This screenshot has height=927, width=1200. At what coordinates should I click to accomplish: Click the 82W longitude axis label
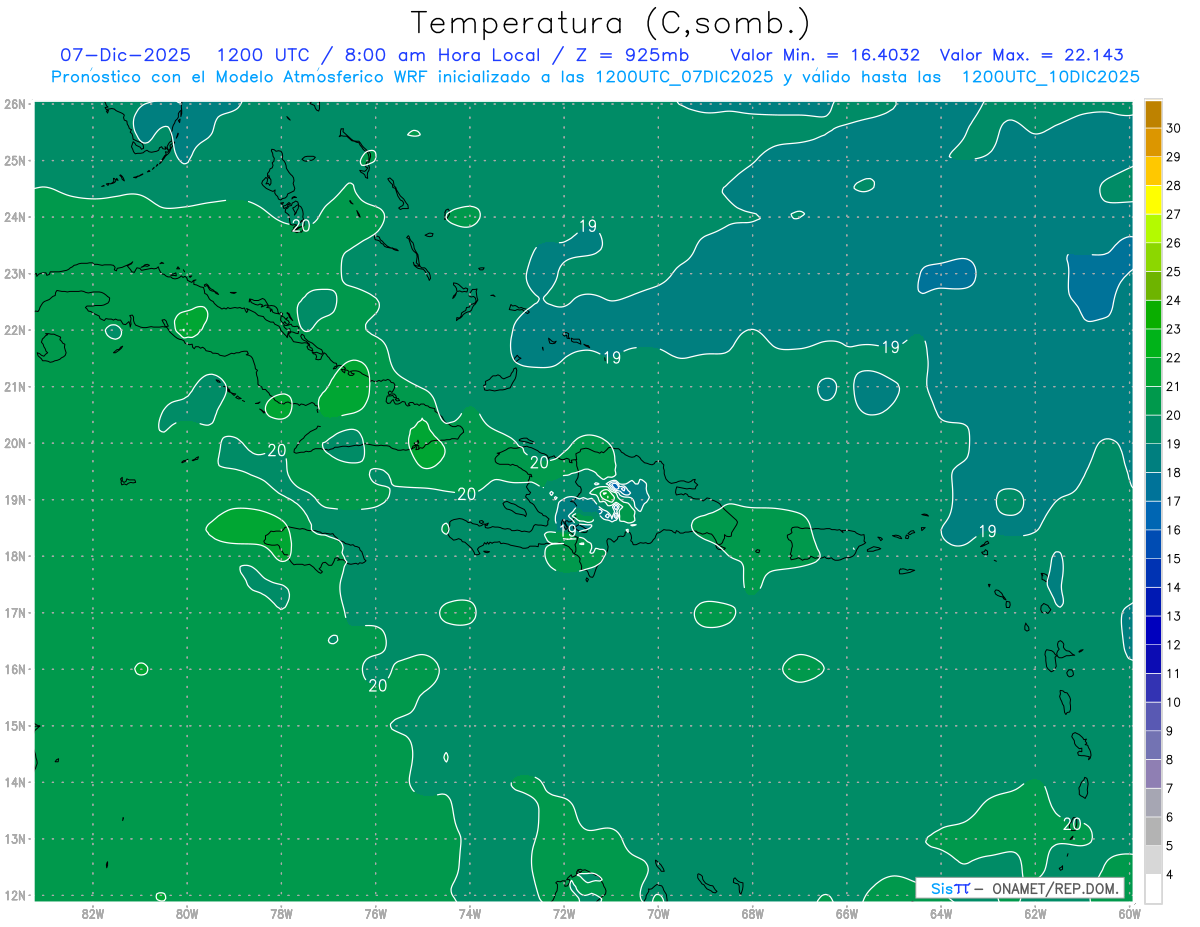[x=92, y=913]
